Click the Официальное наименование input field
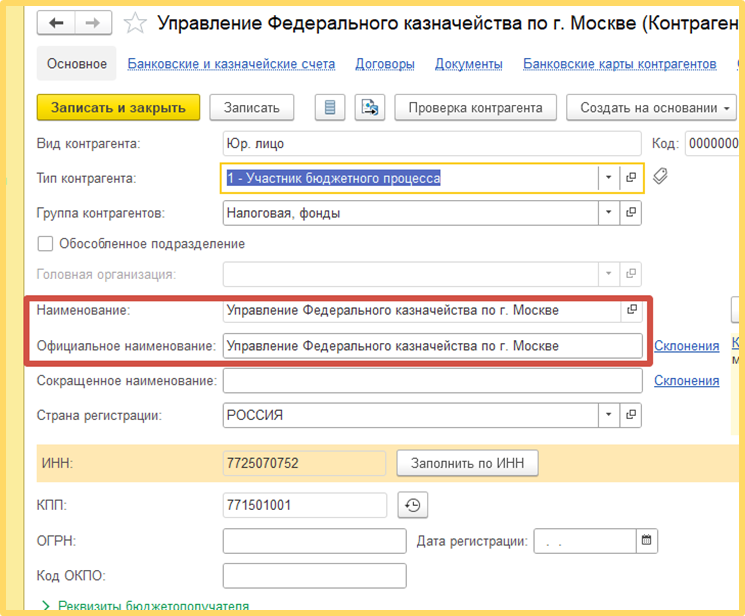The image size is (745, 616). pos(432,346)
